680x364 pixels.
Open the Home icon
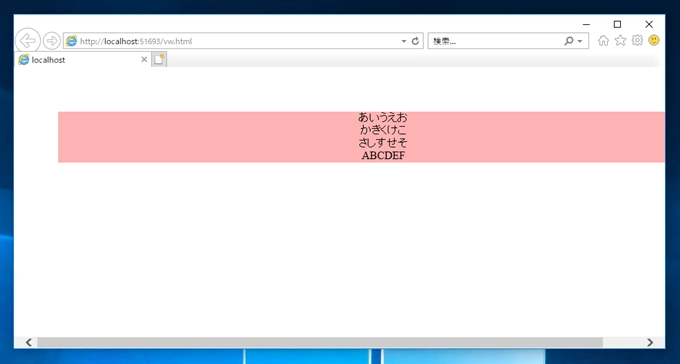point(603,41)
